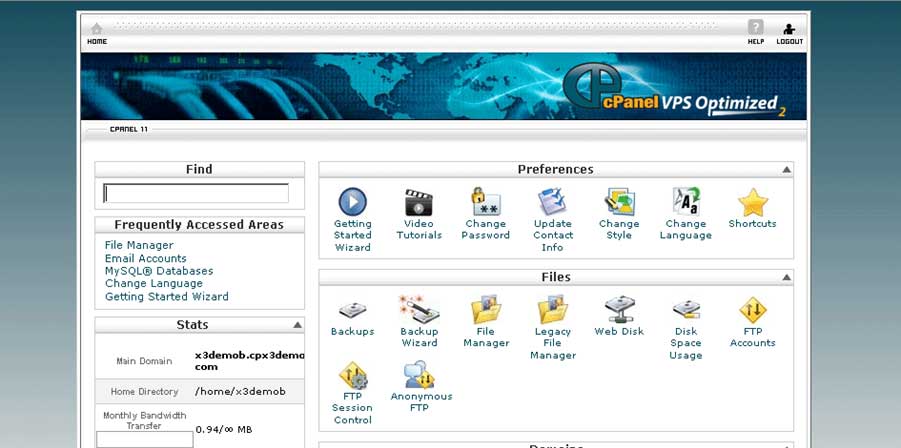Open MySQL Databases link
Image resolution: width=901 pixels, height=448 pixels.
[x=159, y=271]
